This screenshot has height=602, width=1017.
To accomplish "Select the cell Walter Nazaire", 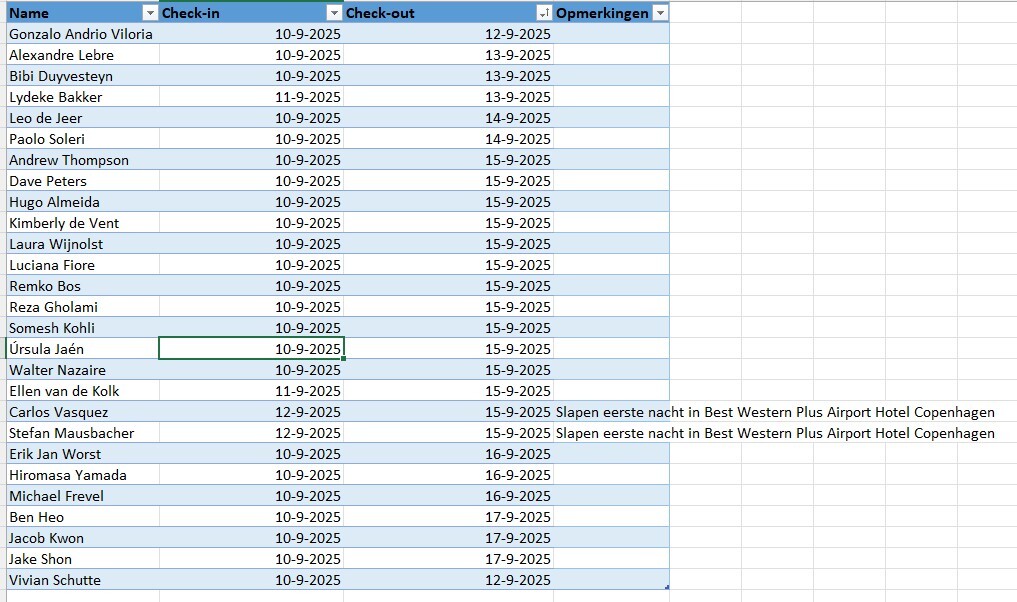I will point(82,370).
